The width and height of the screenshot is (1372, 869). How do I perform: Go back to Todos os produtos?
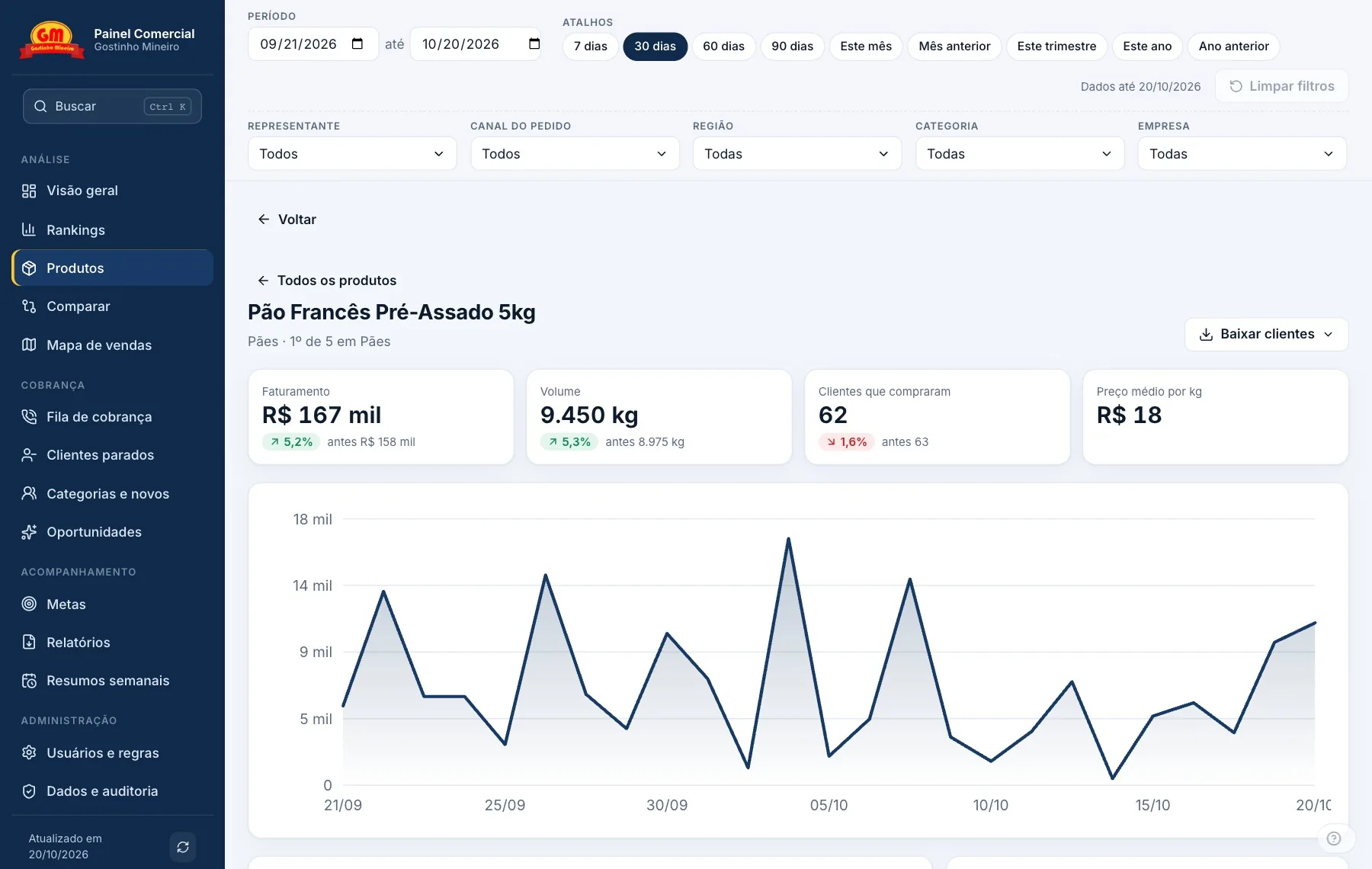[327, 281]
